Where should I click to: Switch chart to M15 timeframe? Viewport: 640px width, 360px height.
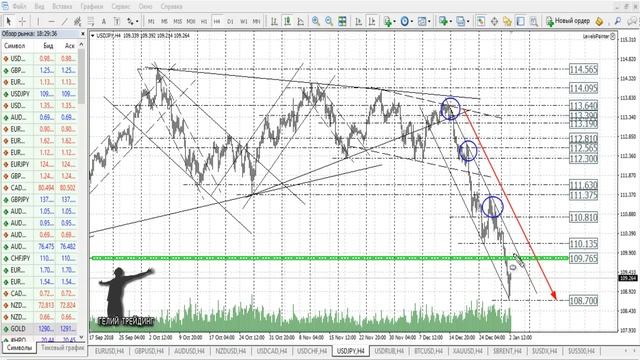click(178, 21)
